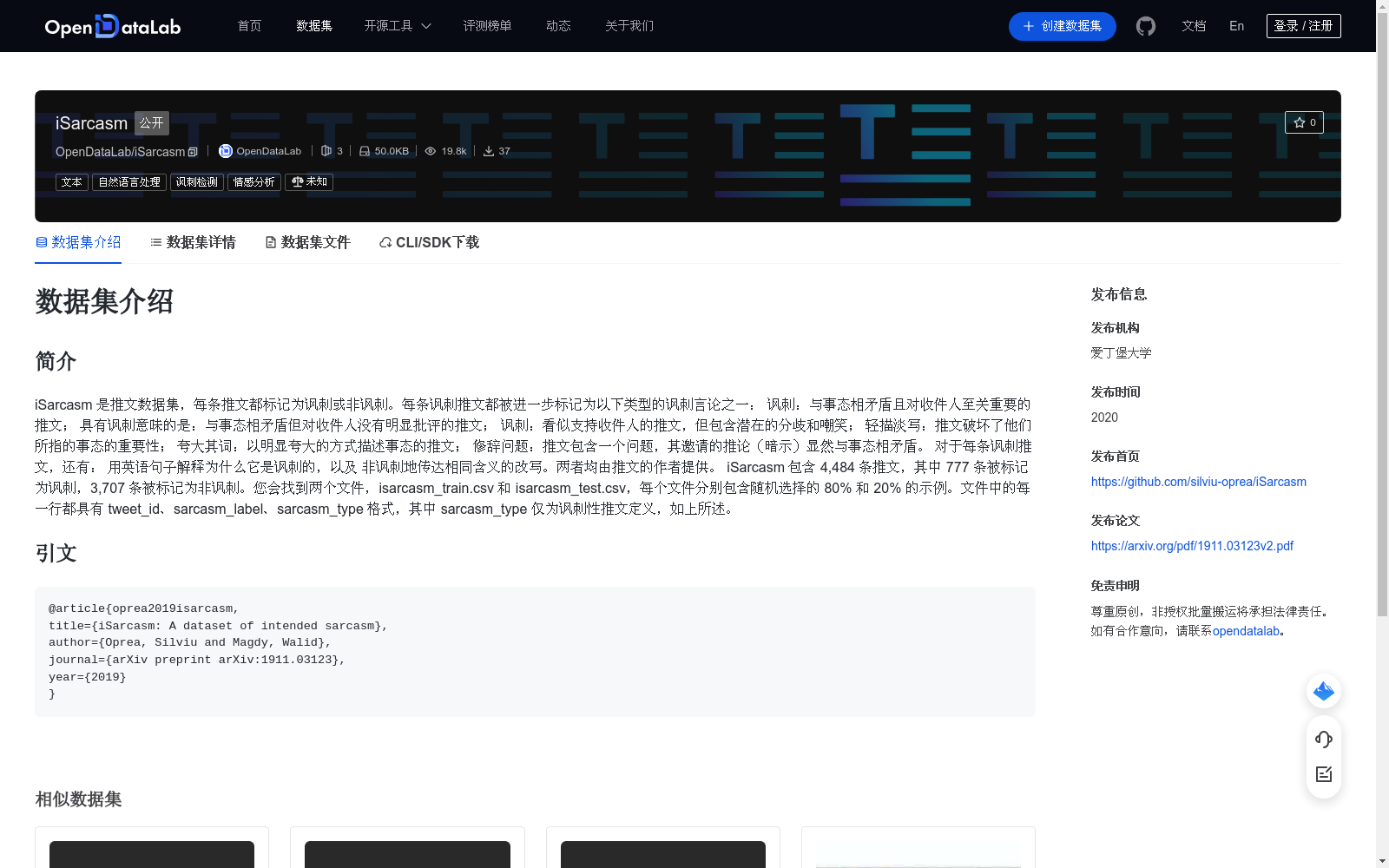Click the page vertical scrollbar
The height and width of the screenshot is (868, 1389).
(1382, 312)
